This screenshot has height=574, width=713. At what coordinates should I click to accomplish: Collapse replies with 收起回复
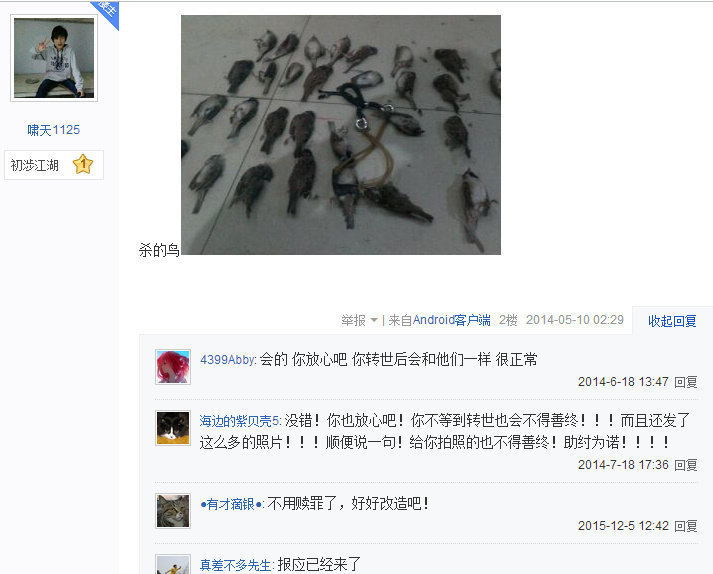(x=672, y=321)
